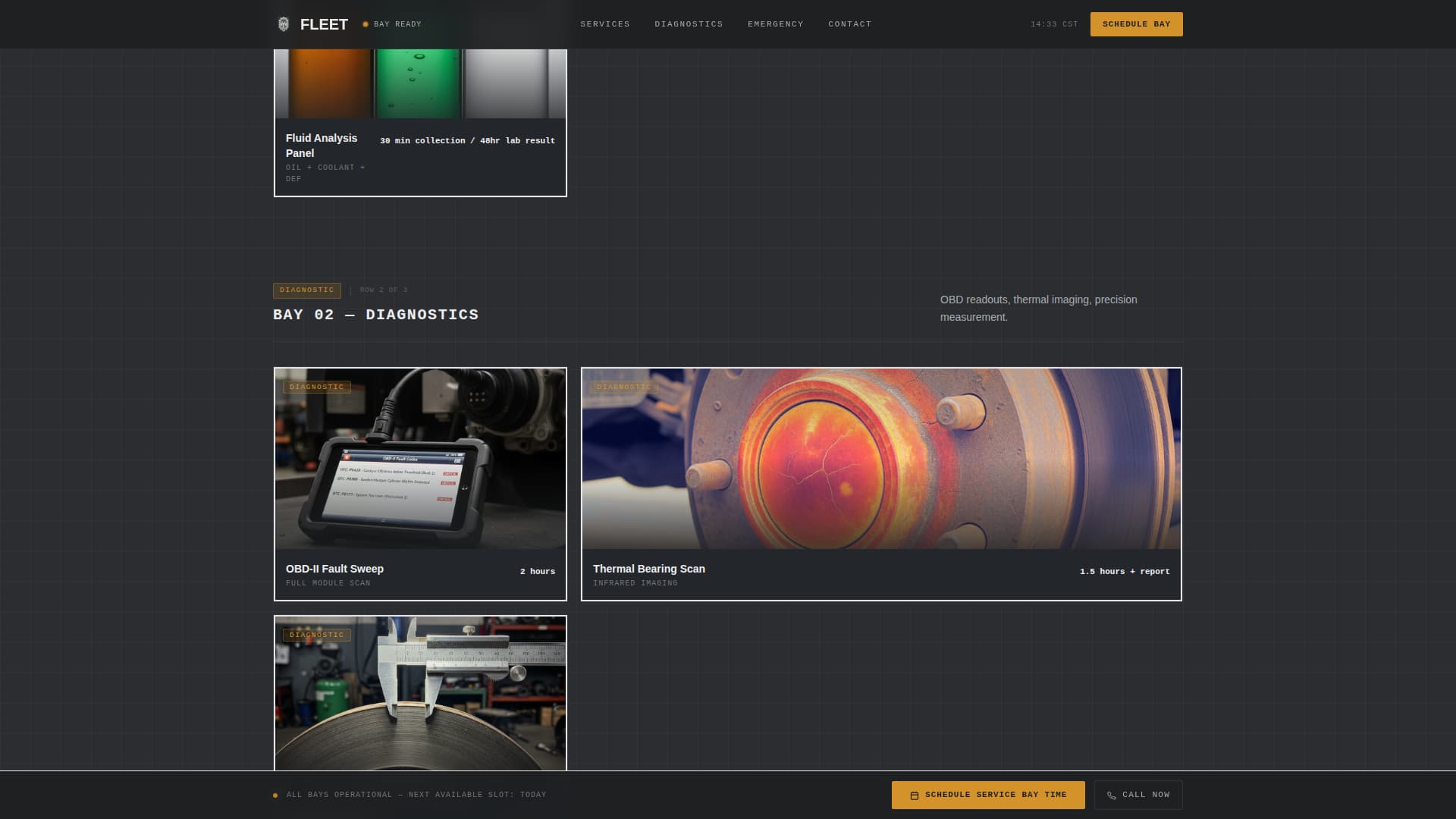Viewport: 1456px width, 819px height.
Task: Go to the Emergency nav item
Action: point(776,24)
